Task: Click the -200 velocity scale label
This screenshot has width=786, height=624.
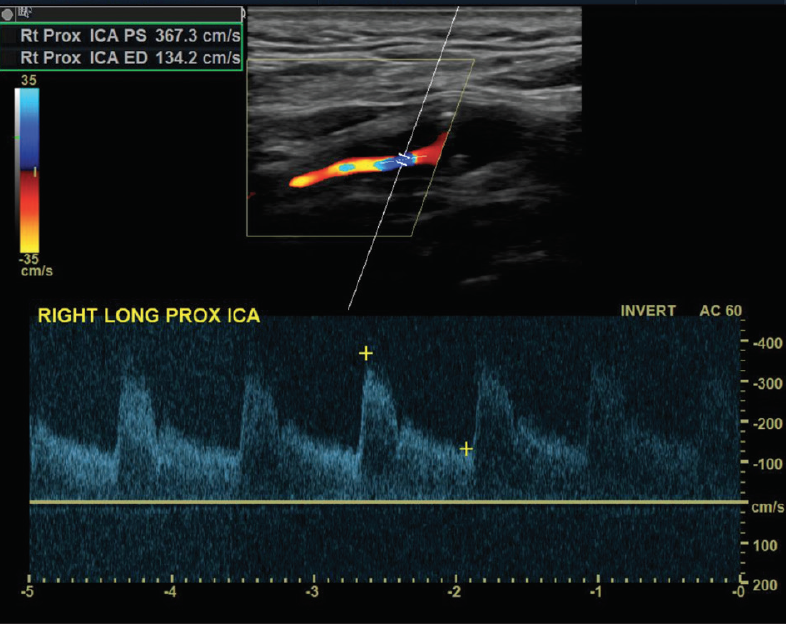Action: 767,424
